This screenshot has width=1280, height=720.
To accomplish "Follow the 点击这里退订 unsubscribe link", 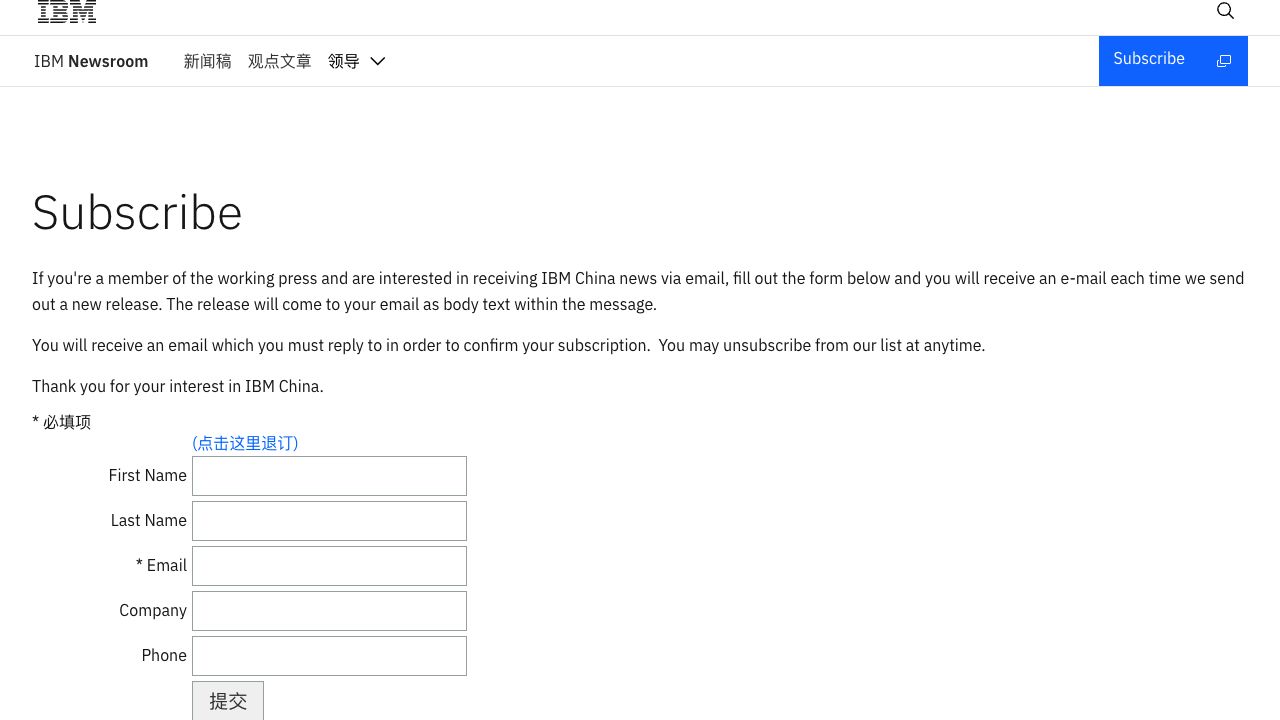I will pos(245,443).
